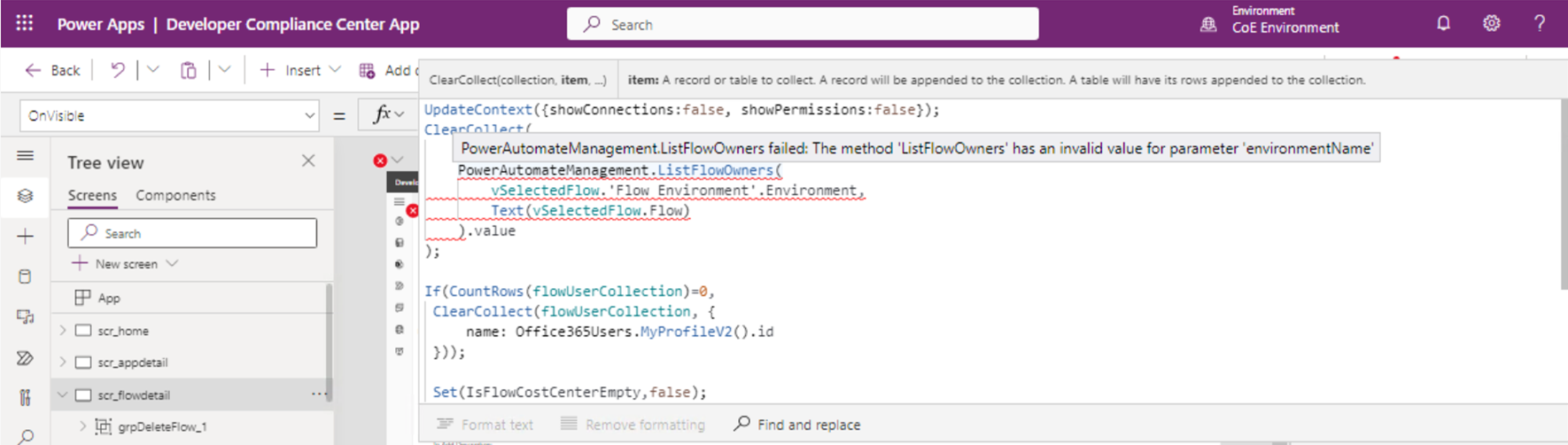Open the help question mark
The height and width of the screenshot is (445, 1568).
point(1540,24)
